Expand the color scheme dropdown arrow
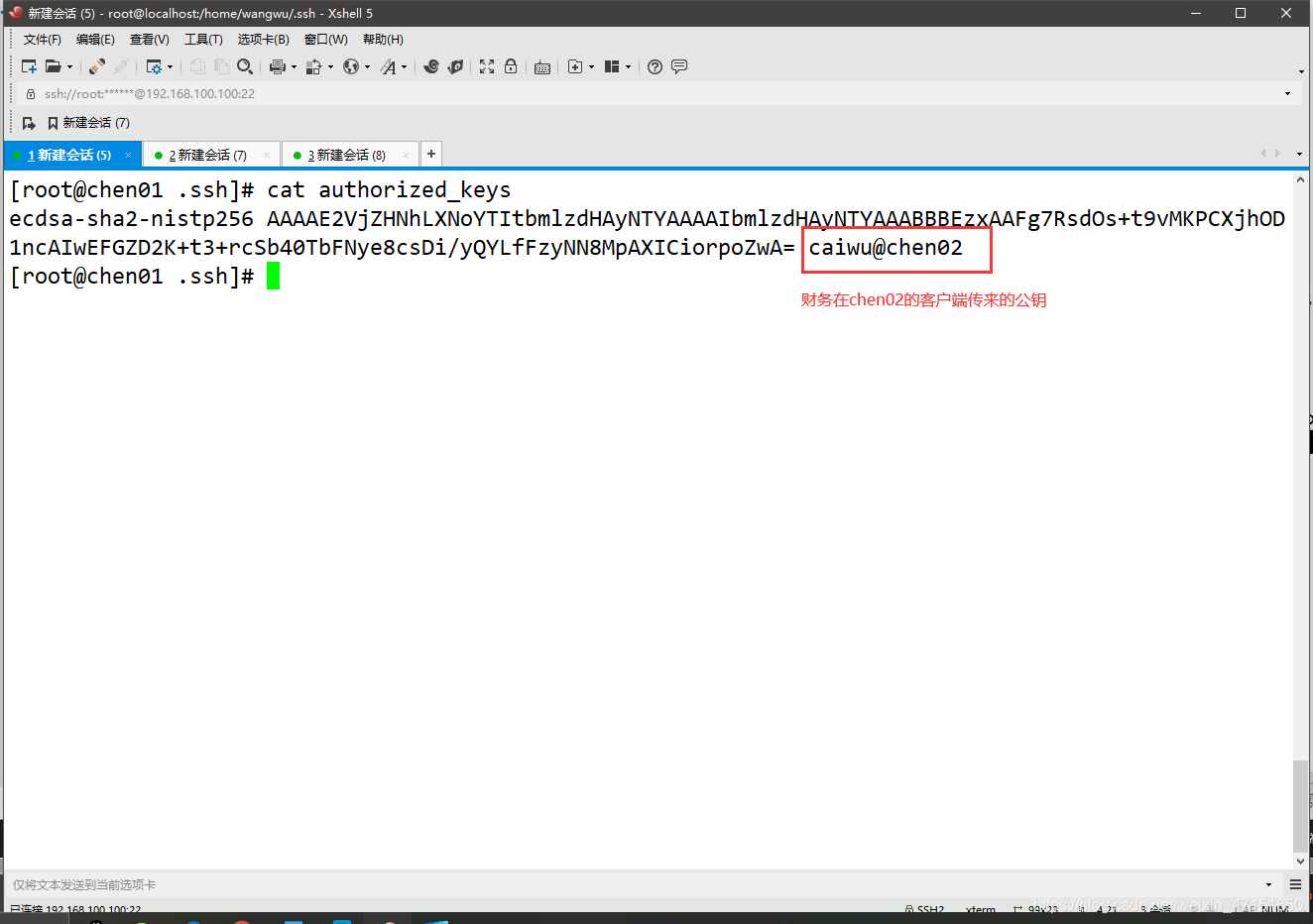This screenshot has height=924, width=1313. click(x=330, y=67)
